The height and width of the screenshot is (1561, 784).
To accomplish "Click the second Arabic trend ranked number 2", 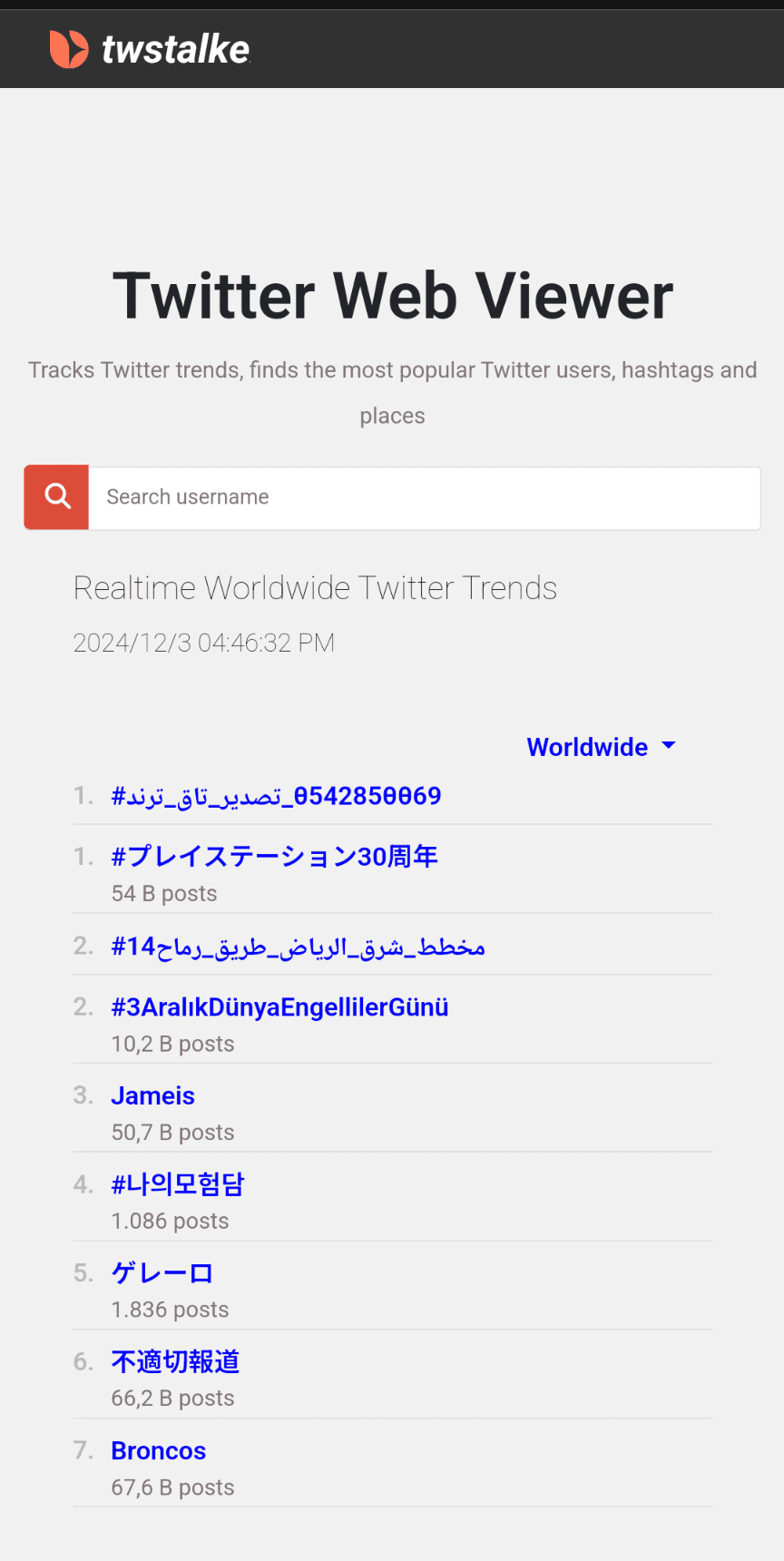I will point(298,946).
